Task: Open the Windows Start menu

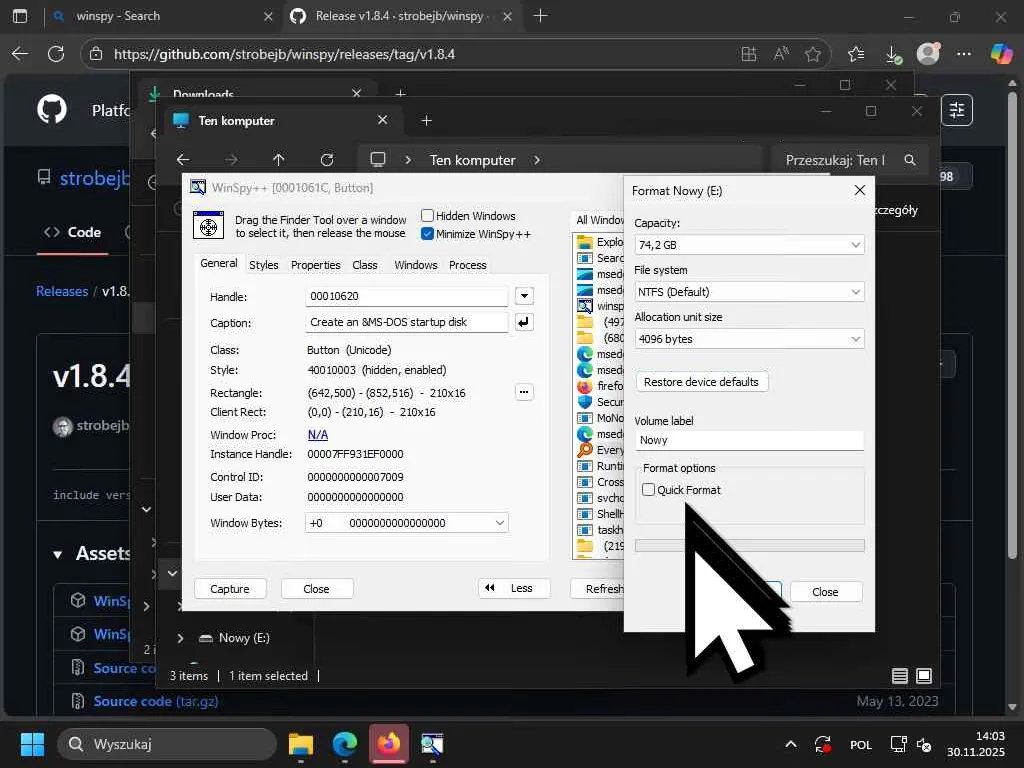Action: tap(32, 744)
